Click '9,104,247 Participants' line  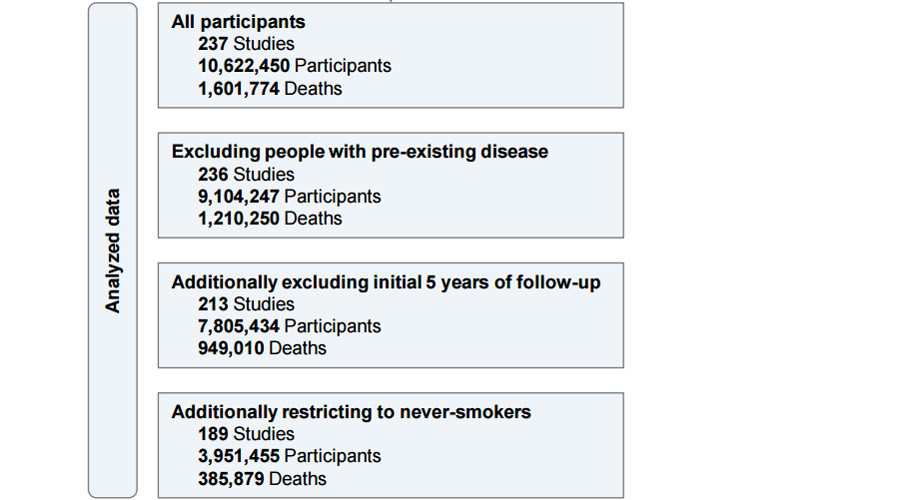pyautogui.click(x=289, y=196)
